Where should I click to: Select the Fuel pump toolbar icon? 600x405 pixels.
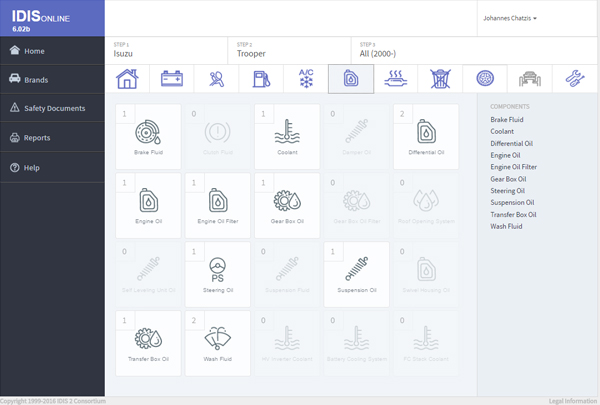[261, 79]
